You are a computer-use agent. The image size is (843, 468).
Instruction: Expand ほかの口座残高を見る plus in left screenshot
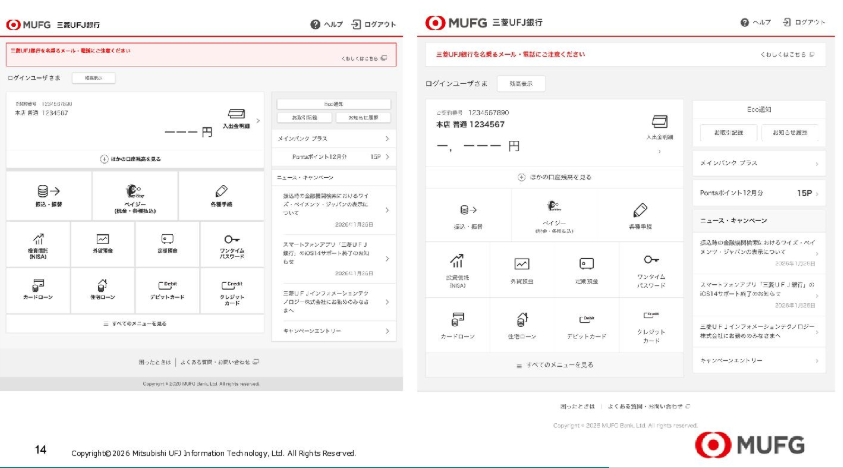click(104, 159)
